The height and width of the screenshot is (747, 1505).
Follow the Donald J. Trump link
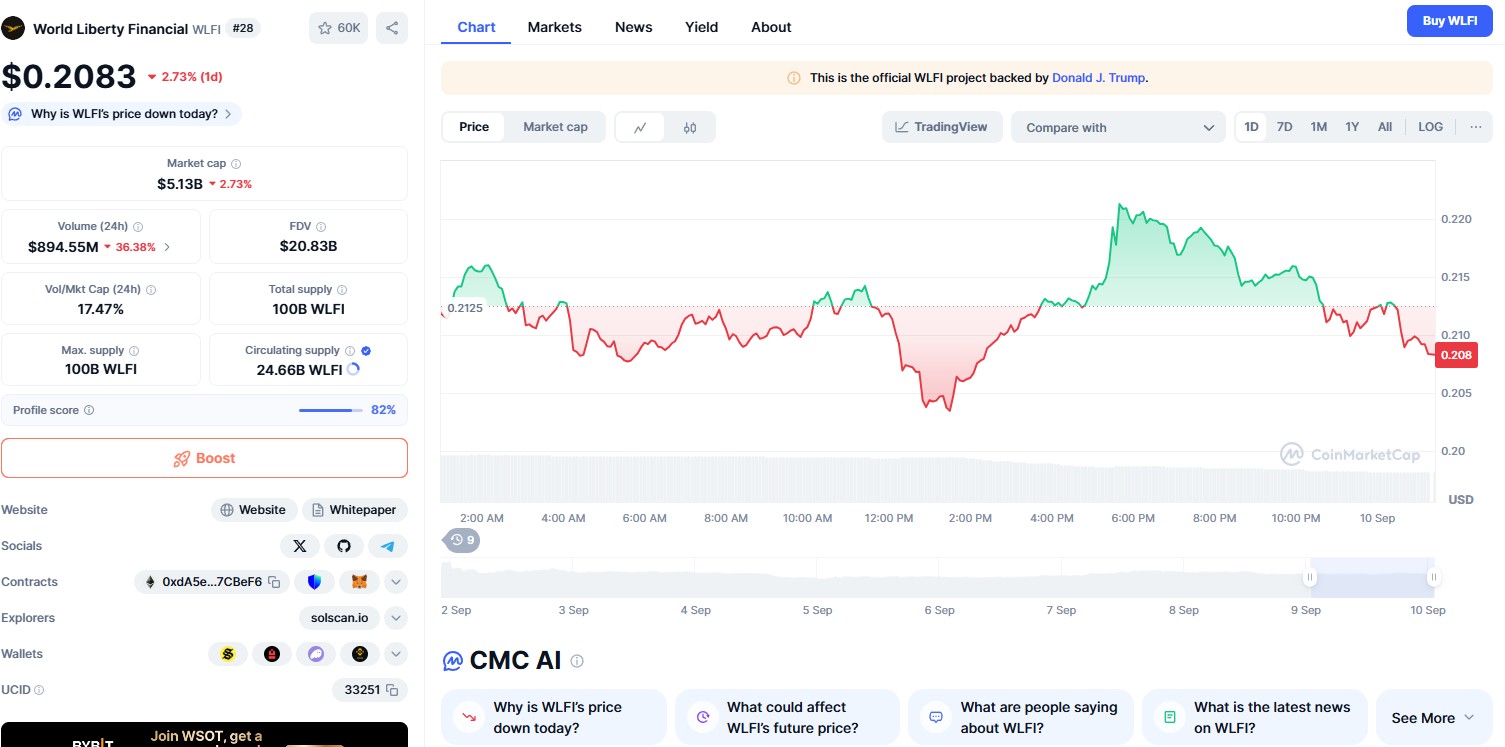pos(1099,77)
